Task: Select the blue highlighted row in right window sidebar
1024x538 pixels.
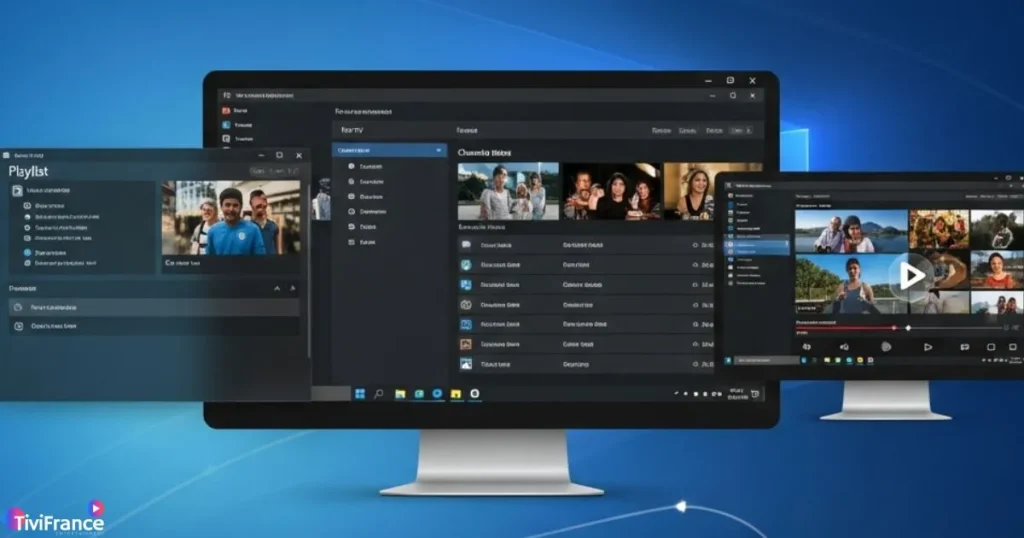Action: (x=756, y=246)
